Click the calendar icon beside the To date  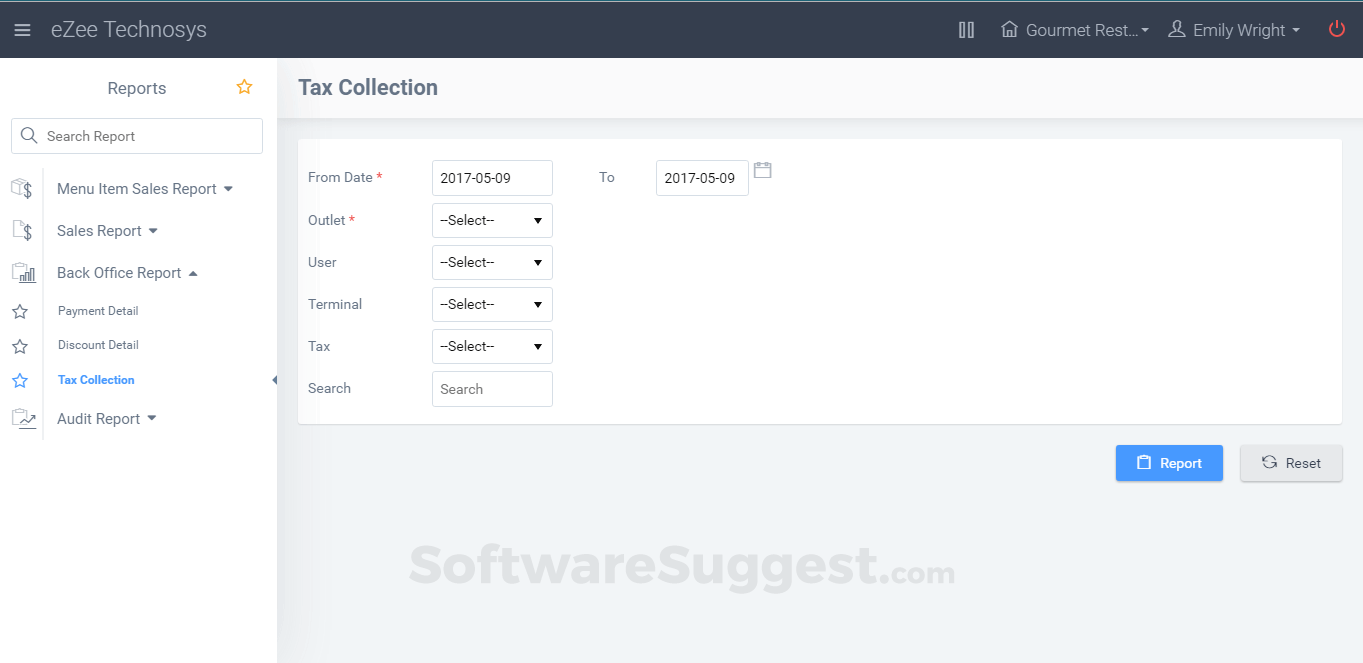[763, 170]
